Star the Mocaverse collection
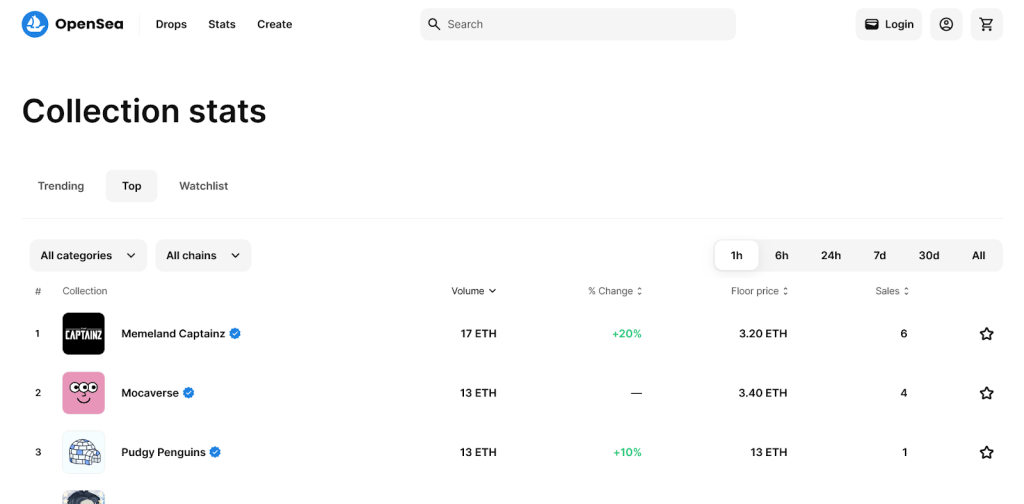Screen dimensions: 1024x504 (x=986, y=393)
